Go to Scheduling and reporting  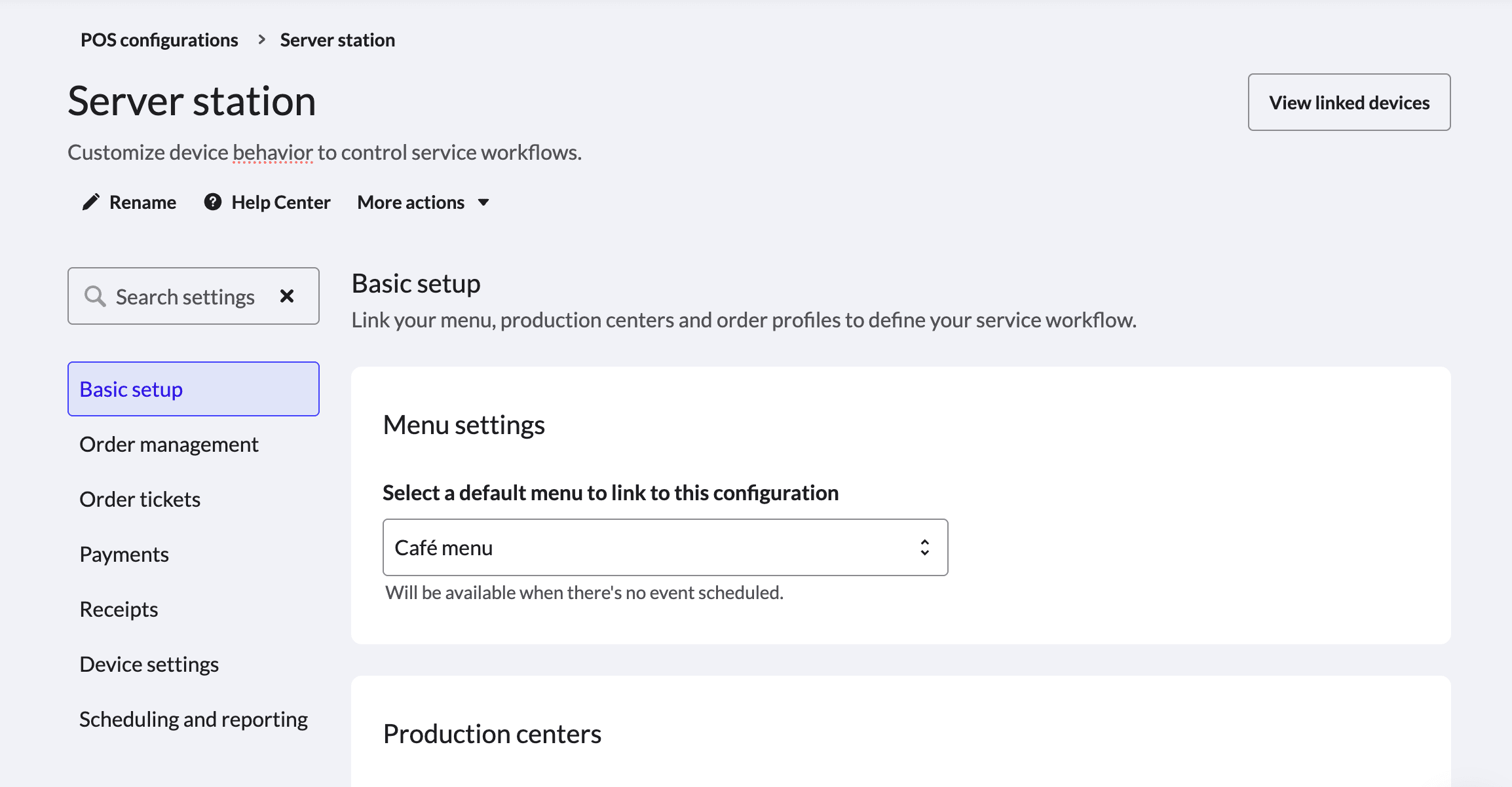[194, 720]
